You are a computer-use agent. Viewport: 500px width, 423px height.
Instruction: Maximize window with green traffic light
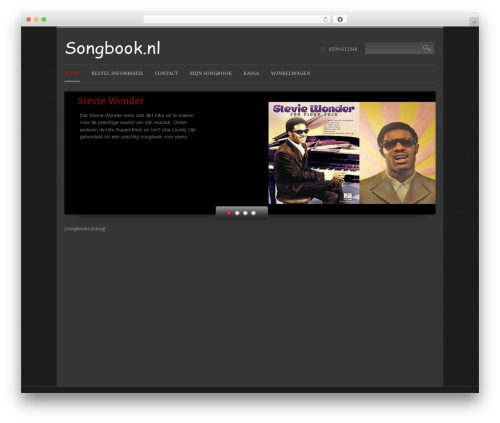(44, 20)
